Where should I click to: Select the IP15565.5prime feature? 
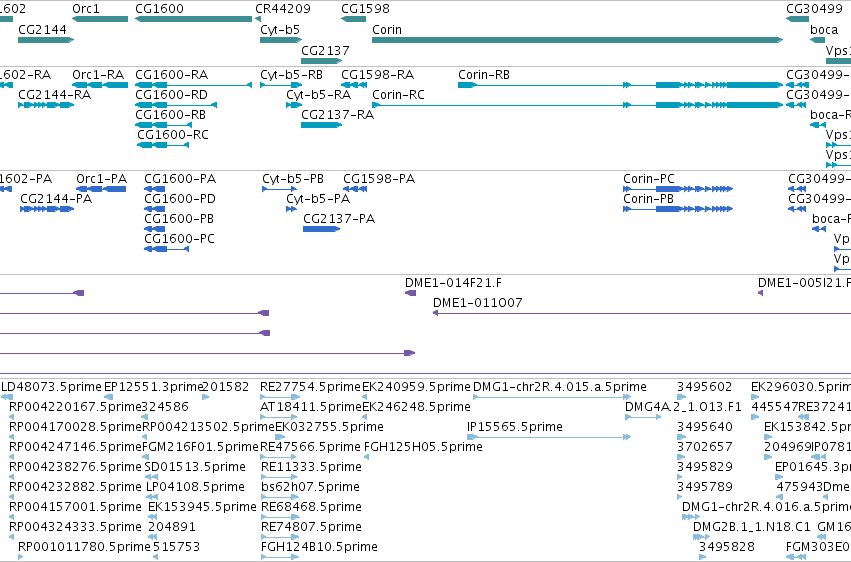coord(549,437)
